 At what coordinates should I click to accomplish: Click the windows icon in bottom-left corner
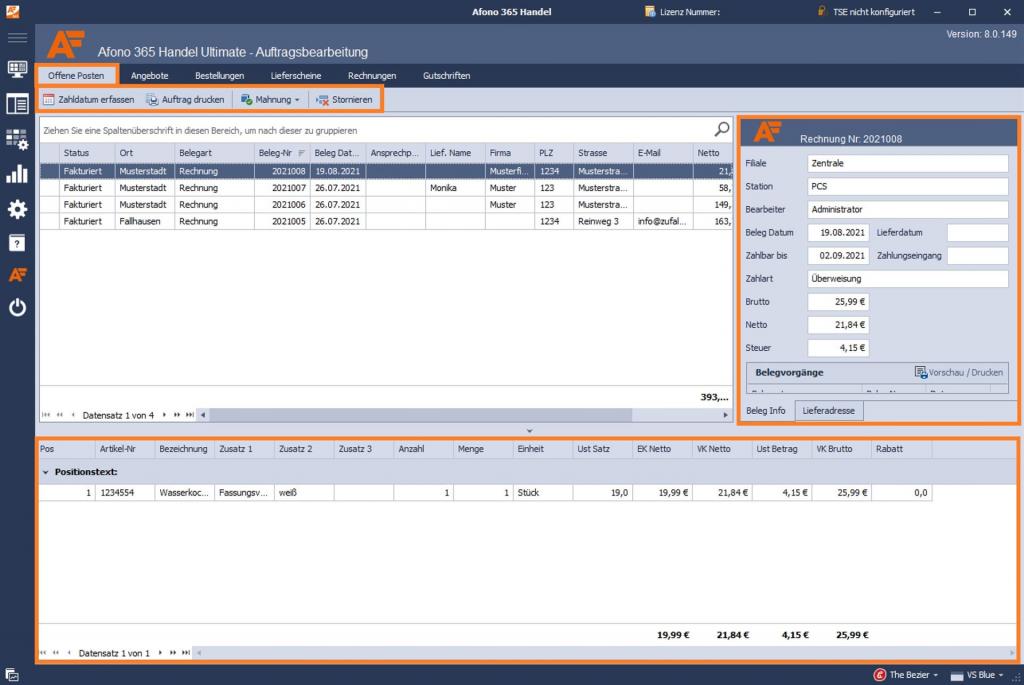12,675
